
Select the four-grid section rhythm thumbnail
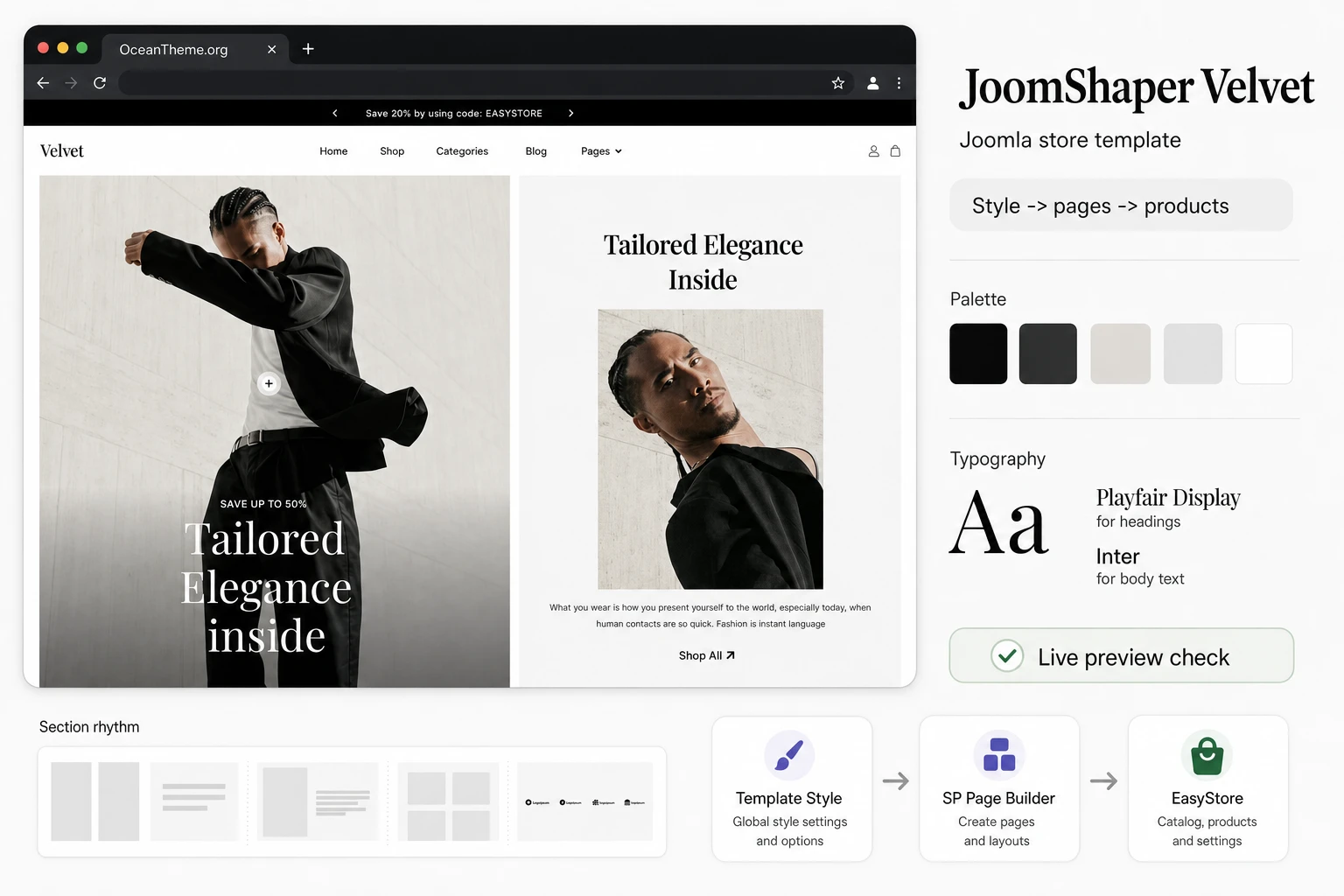[448, 801]
